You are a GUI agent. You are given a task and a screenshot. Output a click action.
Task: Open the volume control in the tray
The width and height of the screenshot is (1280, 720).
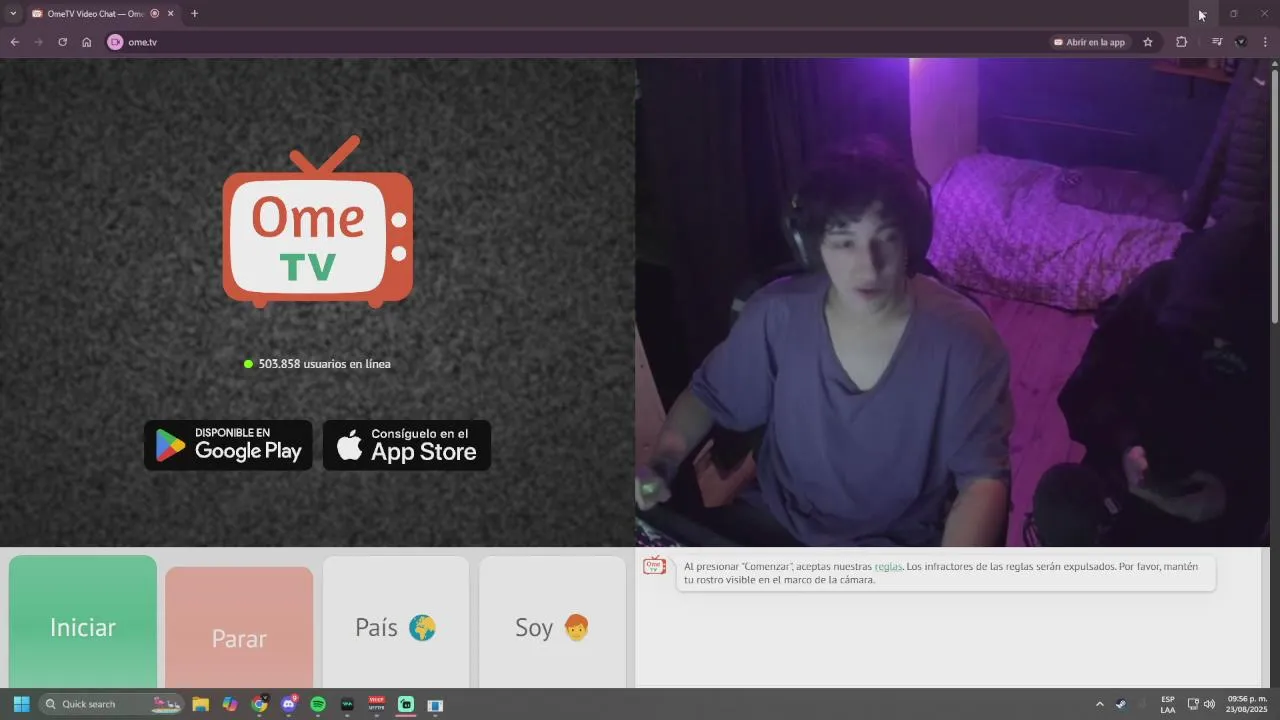tap(1209, 704)
